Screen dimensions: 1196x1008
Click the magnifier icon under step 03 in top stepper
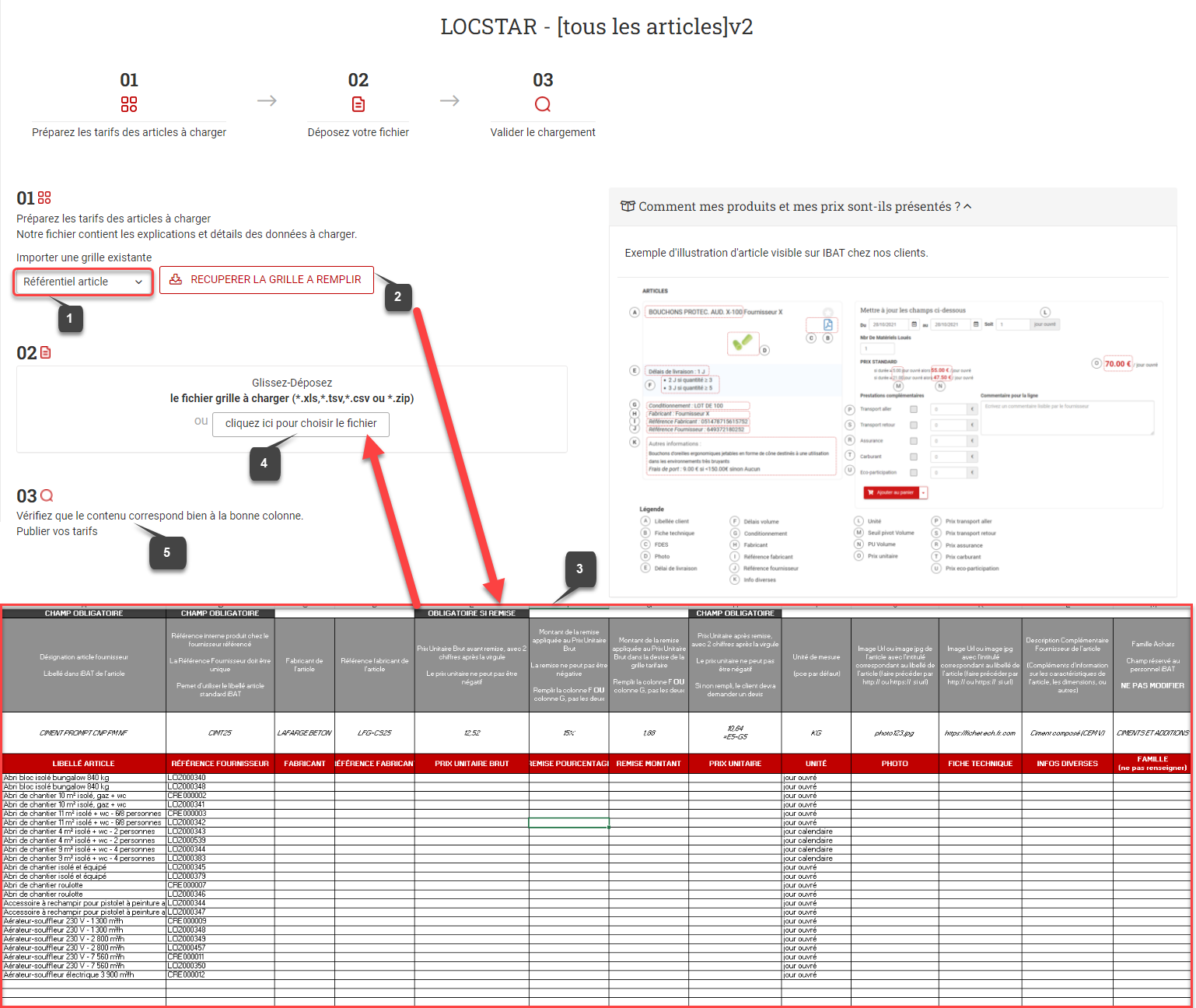[x=543, y=104]
